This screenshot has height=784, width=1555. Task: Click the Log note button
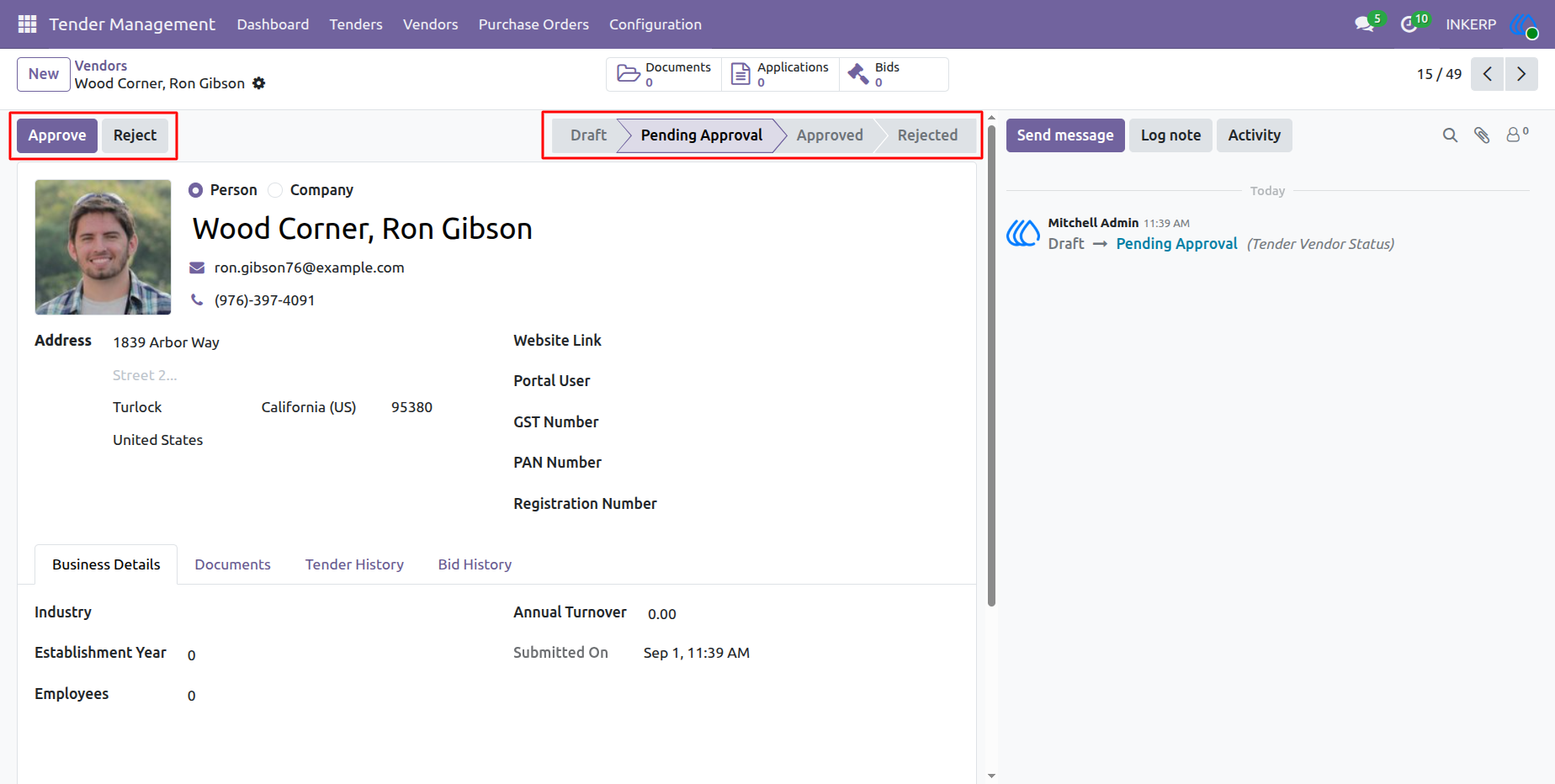[1170, 135]
